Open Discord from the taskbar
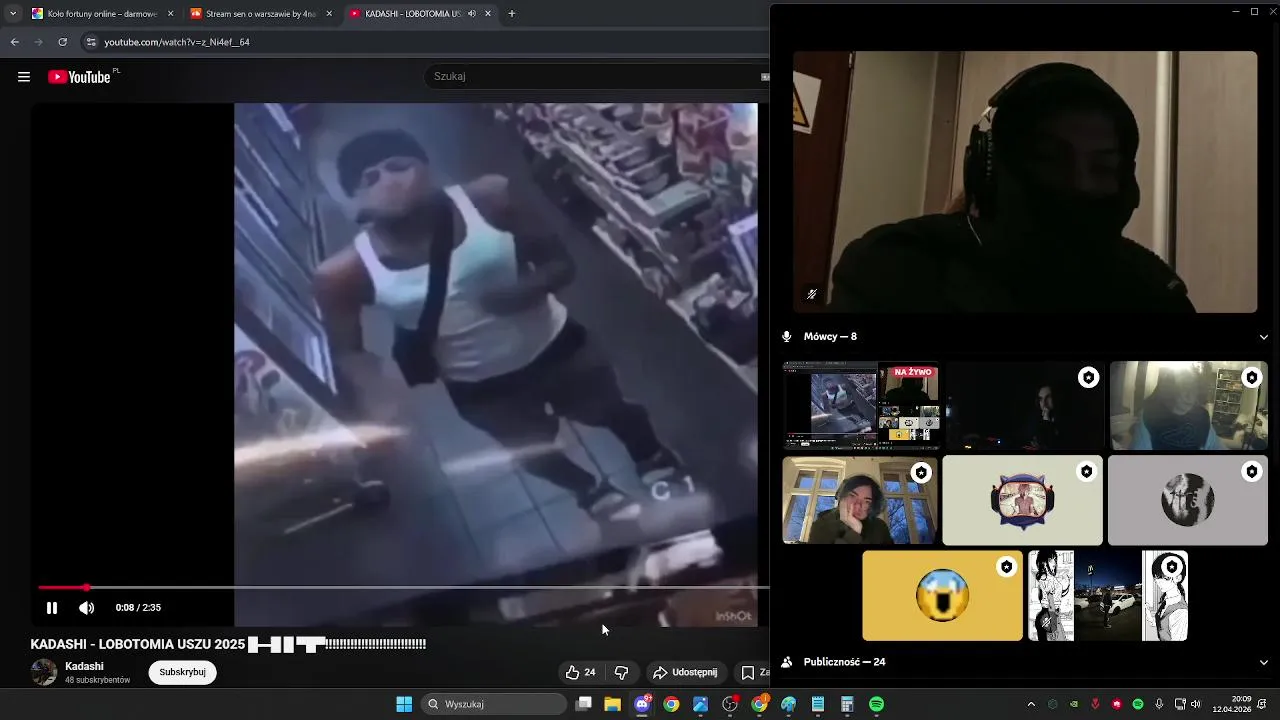This screenshot has height=720, width=1280. pyautogui.click(x=642, y=704)
